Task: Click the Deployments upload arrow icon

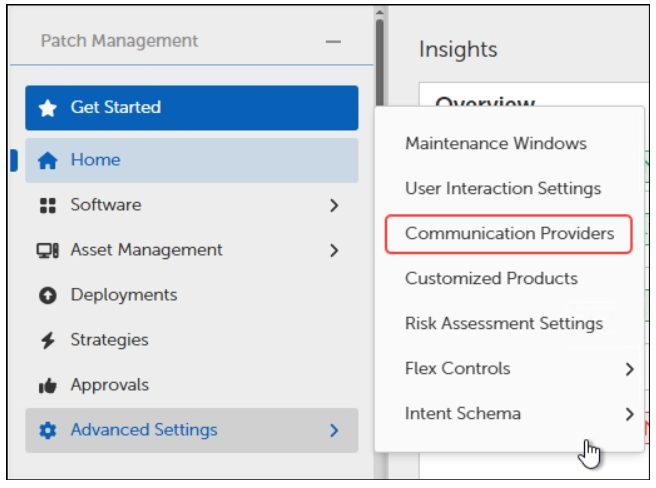Action: point(47,295)
